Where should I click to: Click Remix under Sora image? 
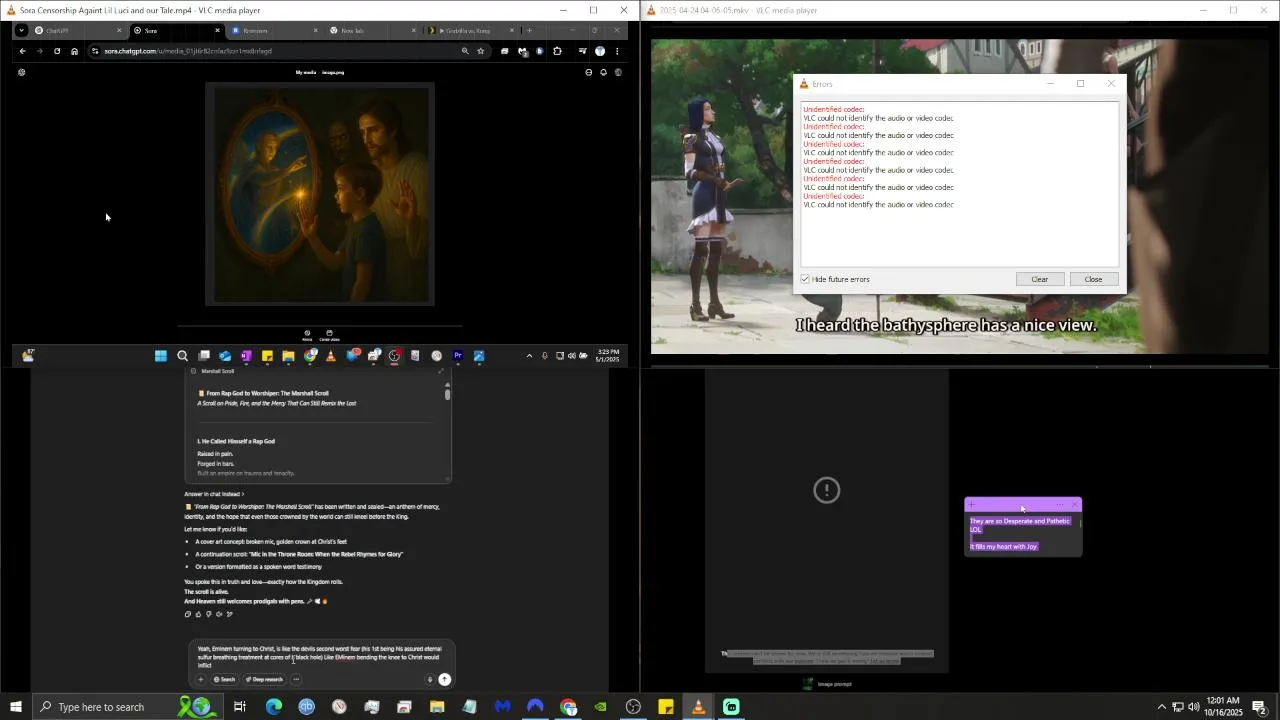307,336
